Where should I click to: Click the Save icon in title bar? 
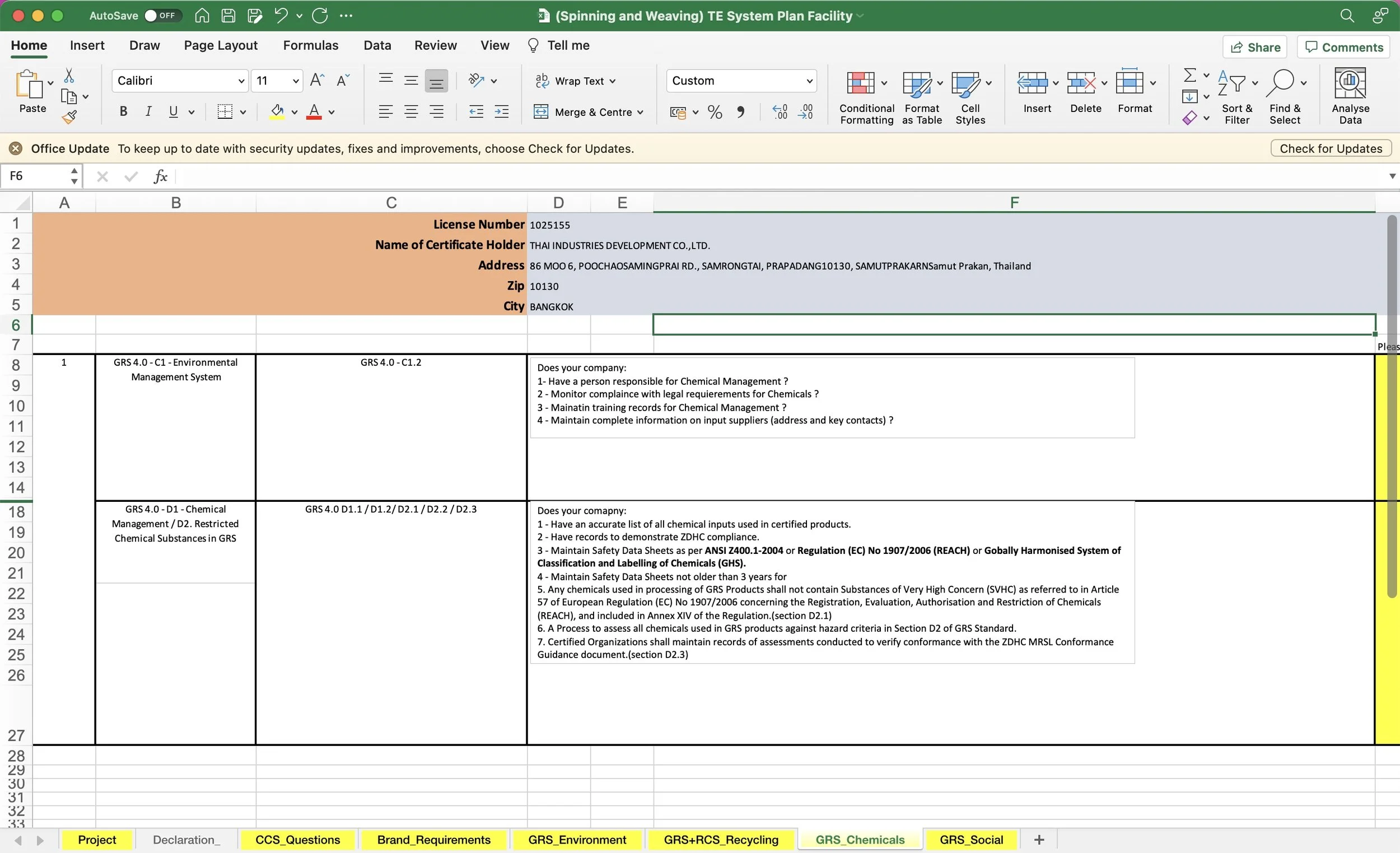point(228,15)
